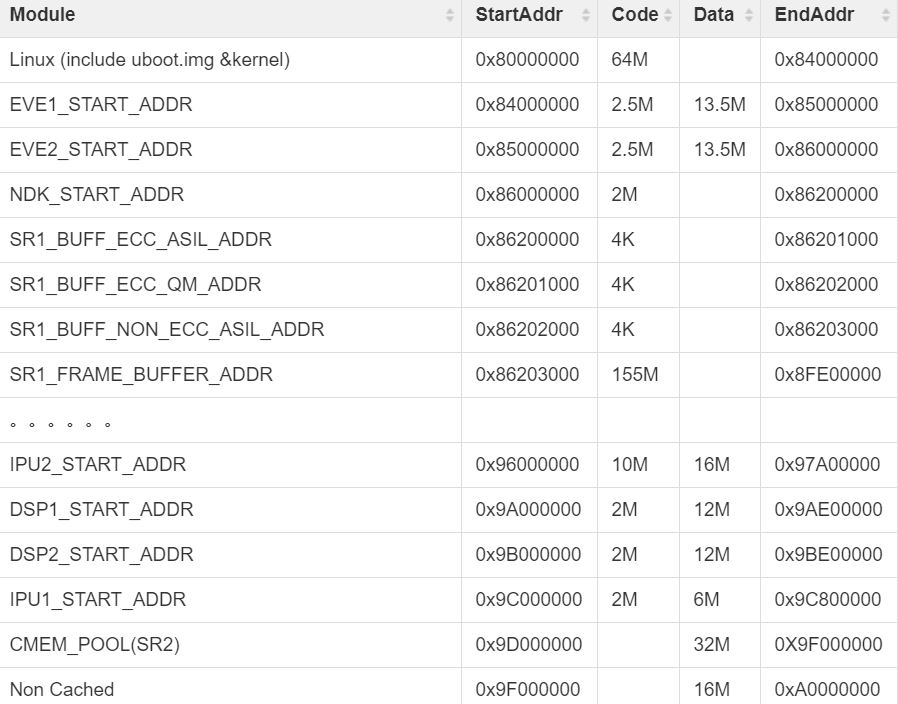
Task: Select the StartAddr header label
Action: pos(519,14)
